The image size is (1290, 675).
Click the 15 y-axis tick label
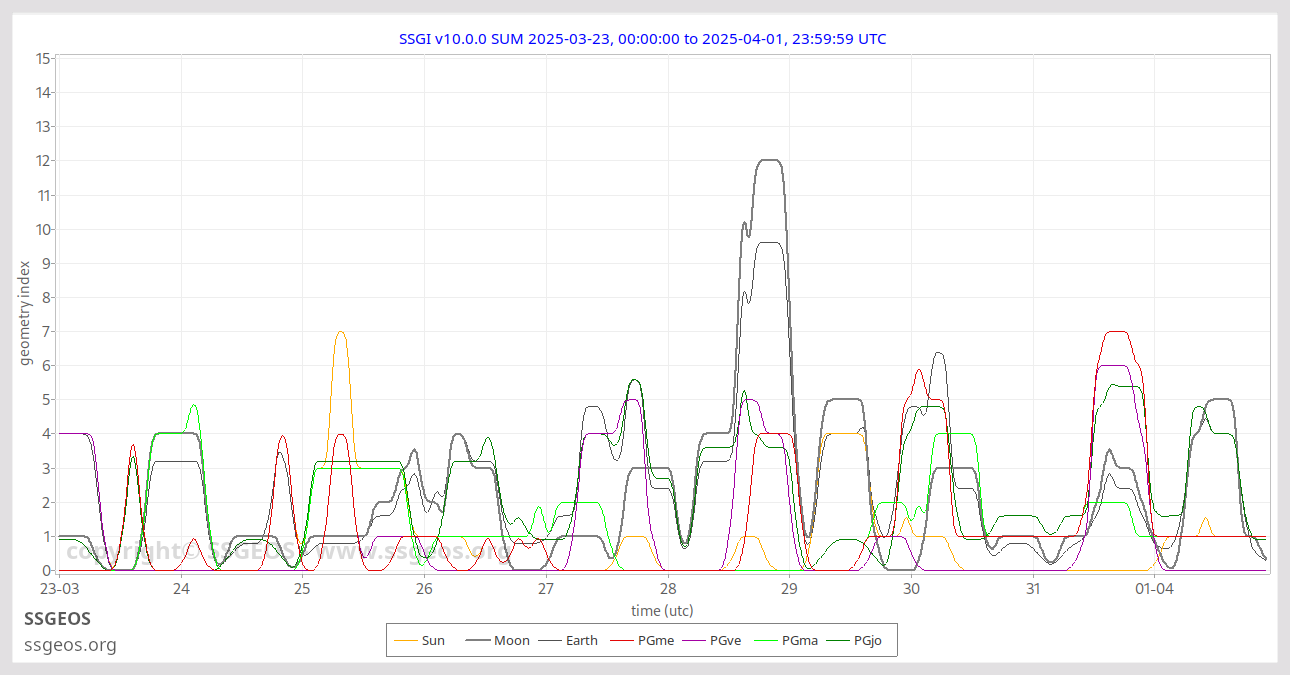click(42, 58)
